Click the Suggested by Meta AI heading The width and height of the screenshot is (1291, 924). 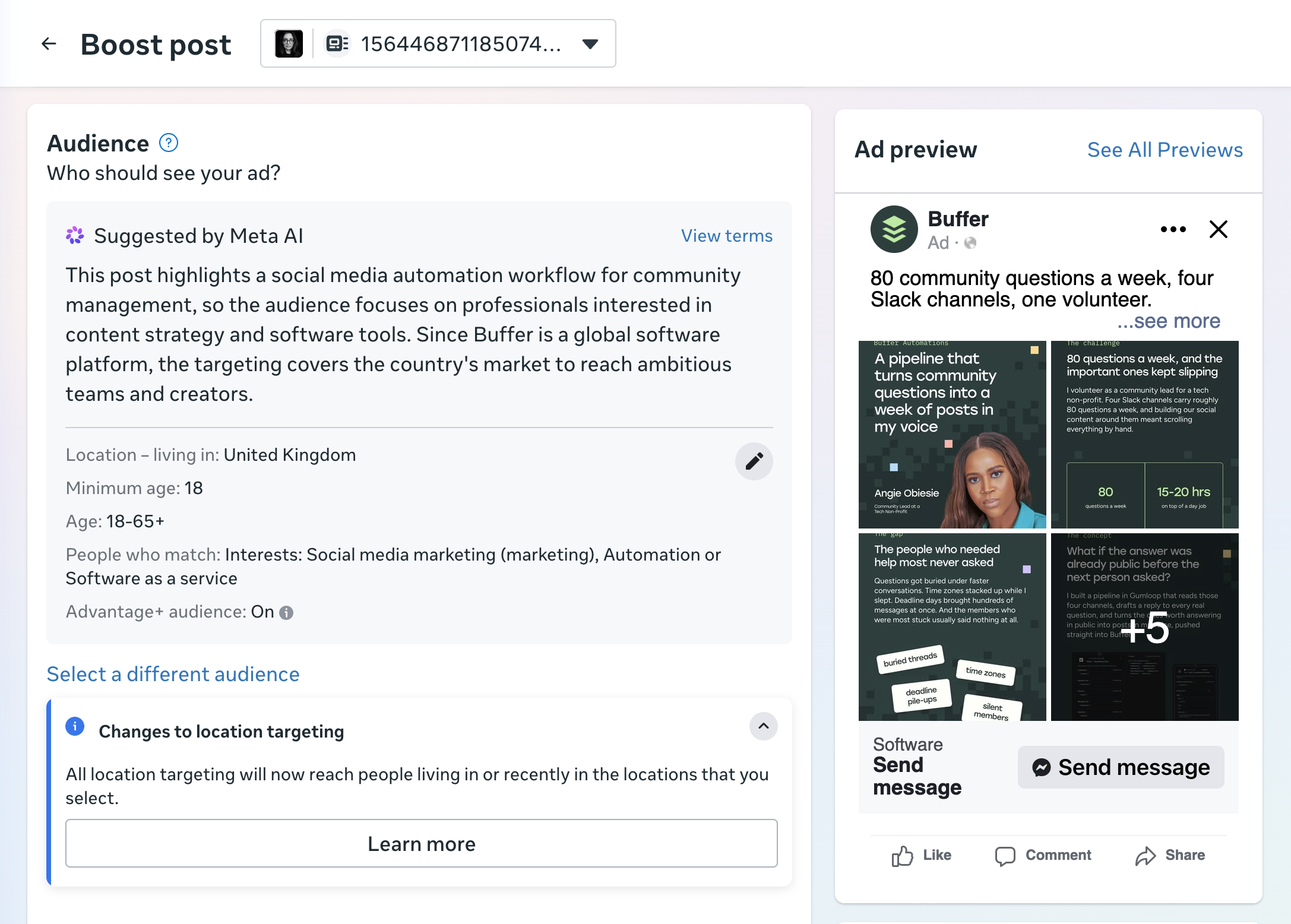(198, 236)
